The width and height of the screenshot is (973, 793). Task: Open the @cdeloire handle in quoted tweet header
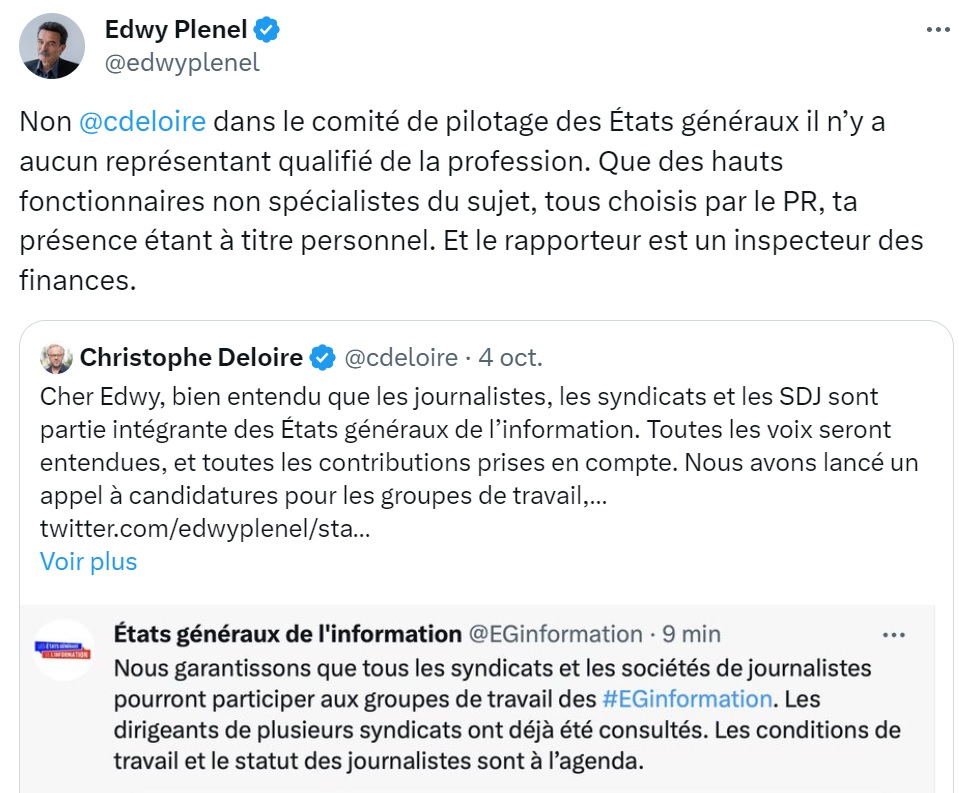tap(401, 357)
